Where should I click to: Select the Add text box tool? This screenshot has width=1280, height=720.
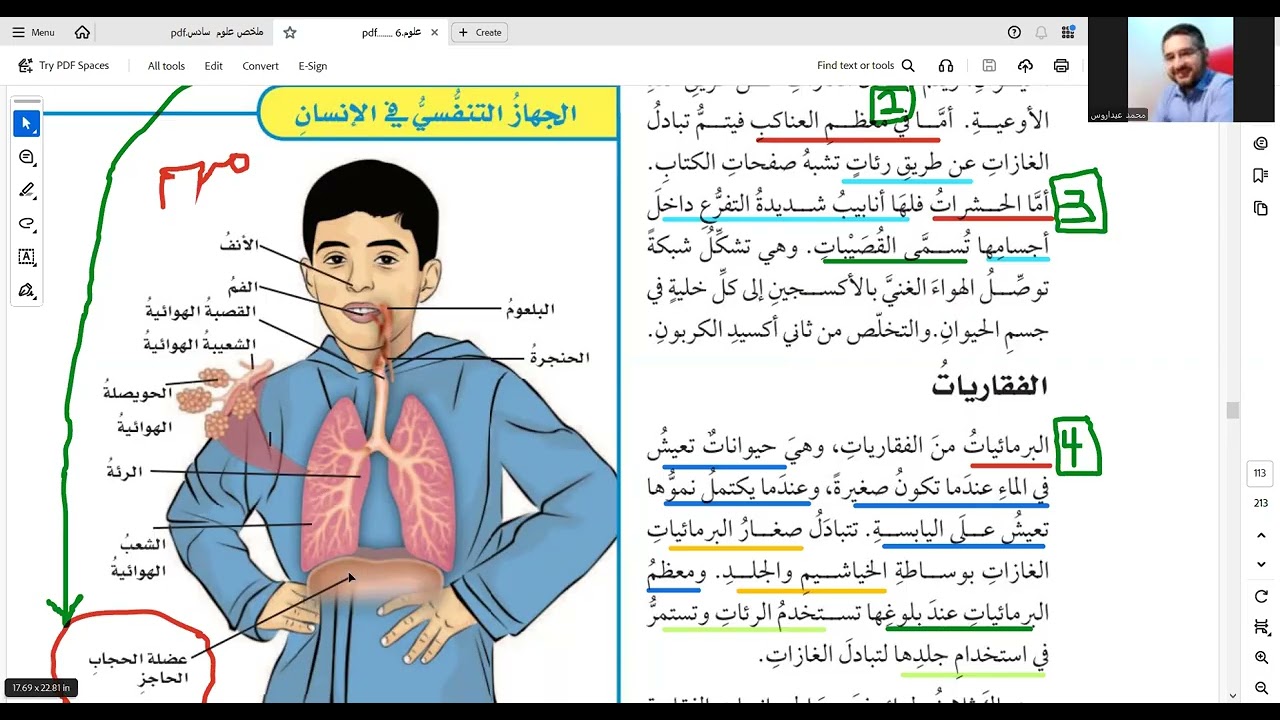(27, 257)
